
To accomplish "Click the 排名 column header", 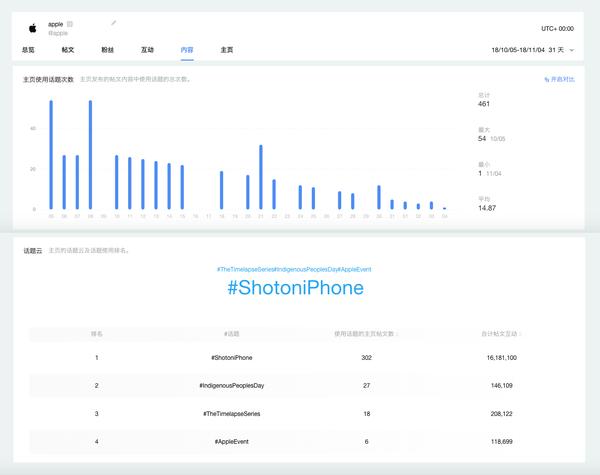I will coord(96,334).
